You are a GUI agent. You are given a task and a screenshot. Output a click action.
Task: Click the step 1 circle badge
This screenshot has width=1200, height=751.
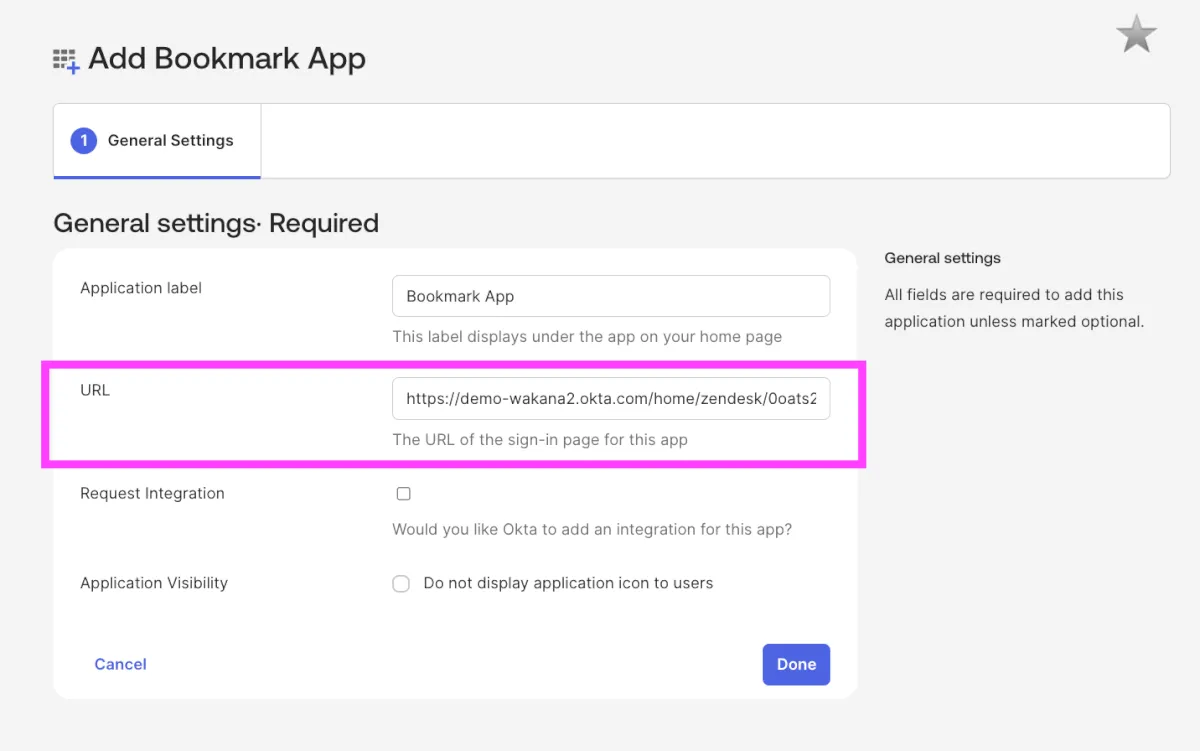(x=83, y=141)
